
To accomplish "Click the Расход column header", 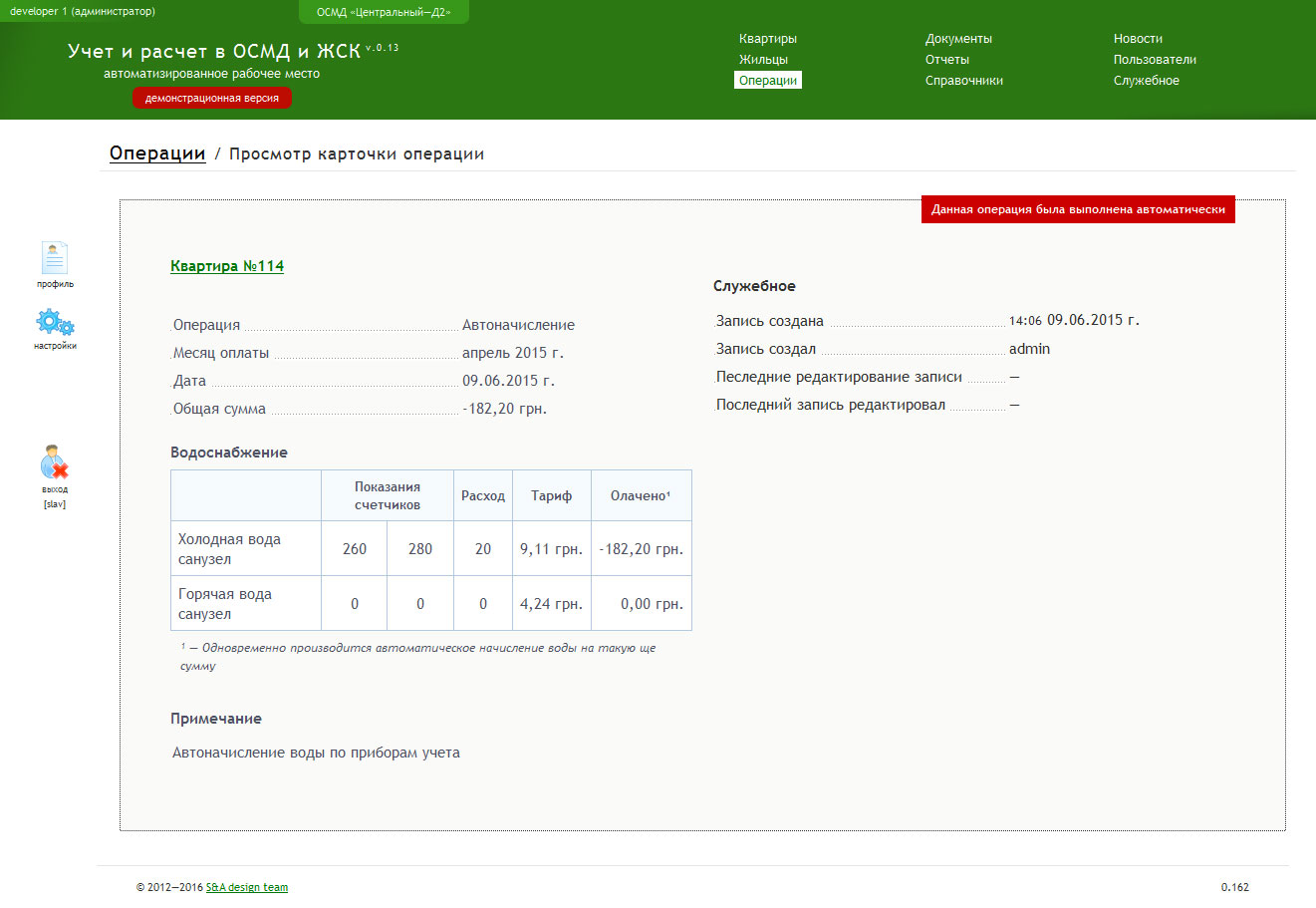I will 483,495.
